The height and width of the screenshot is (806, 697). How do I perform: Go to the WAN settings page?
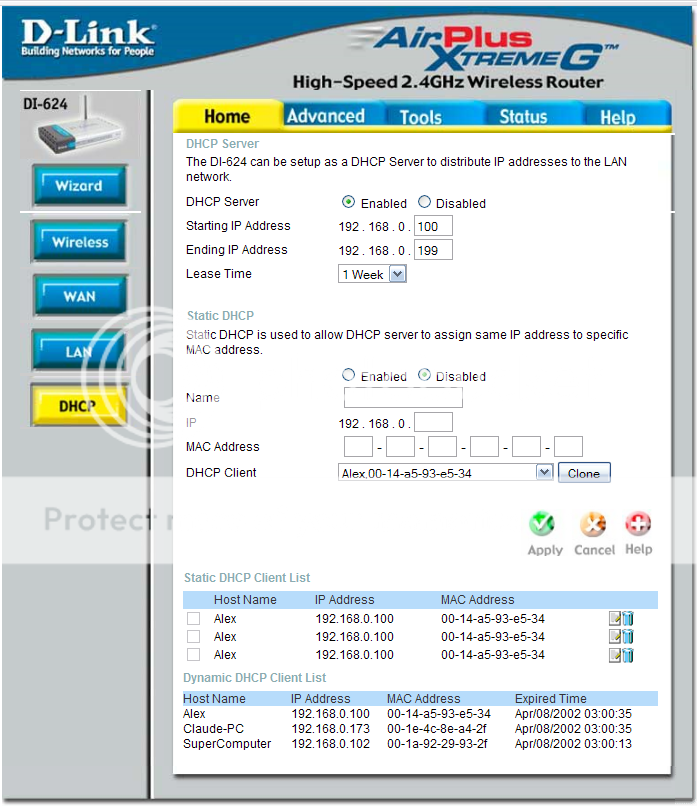[x=80, y=297]
